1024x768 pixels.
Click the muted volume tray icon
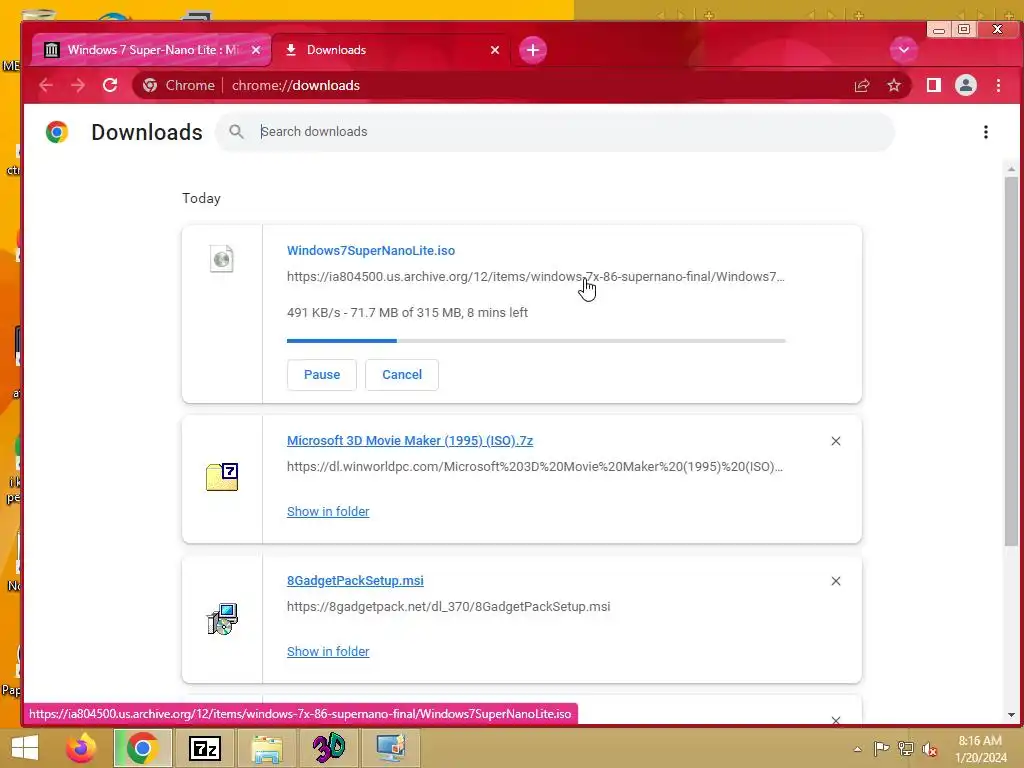(929, 749)
